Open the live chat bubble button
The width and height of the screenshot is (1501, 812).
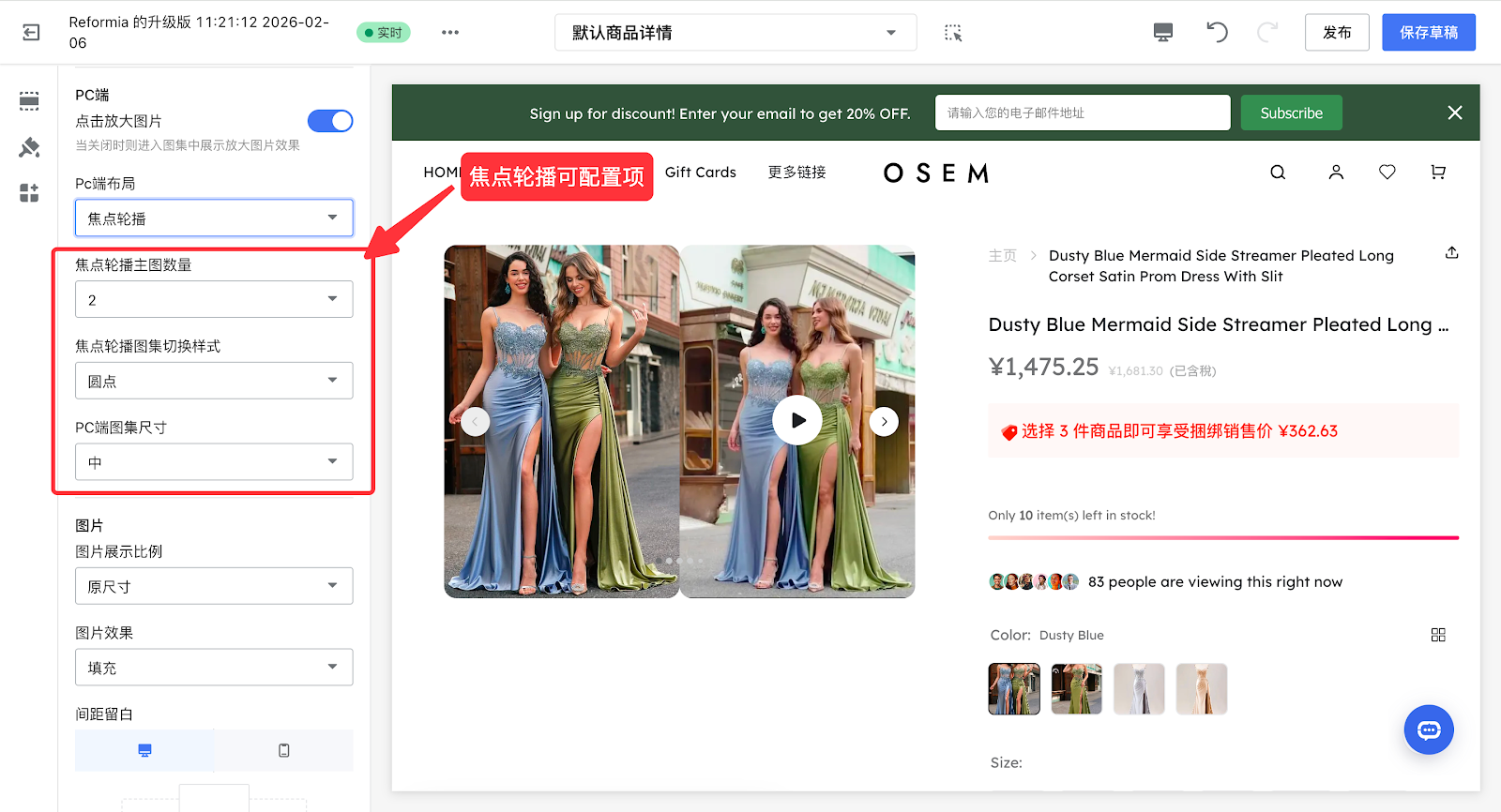(x=1428, y=729)
